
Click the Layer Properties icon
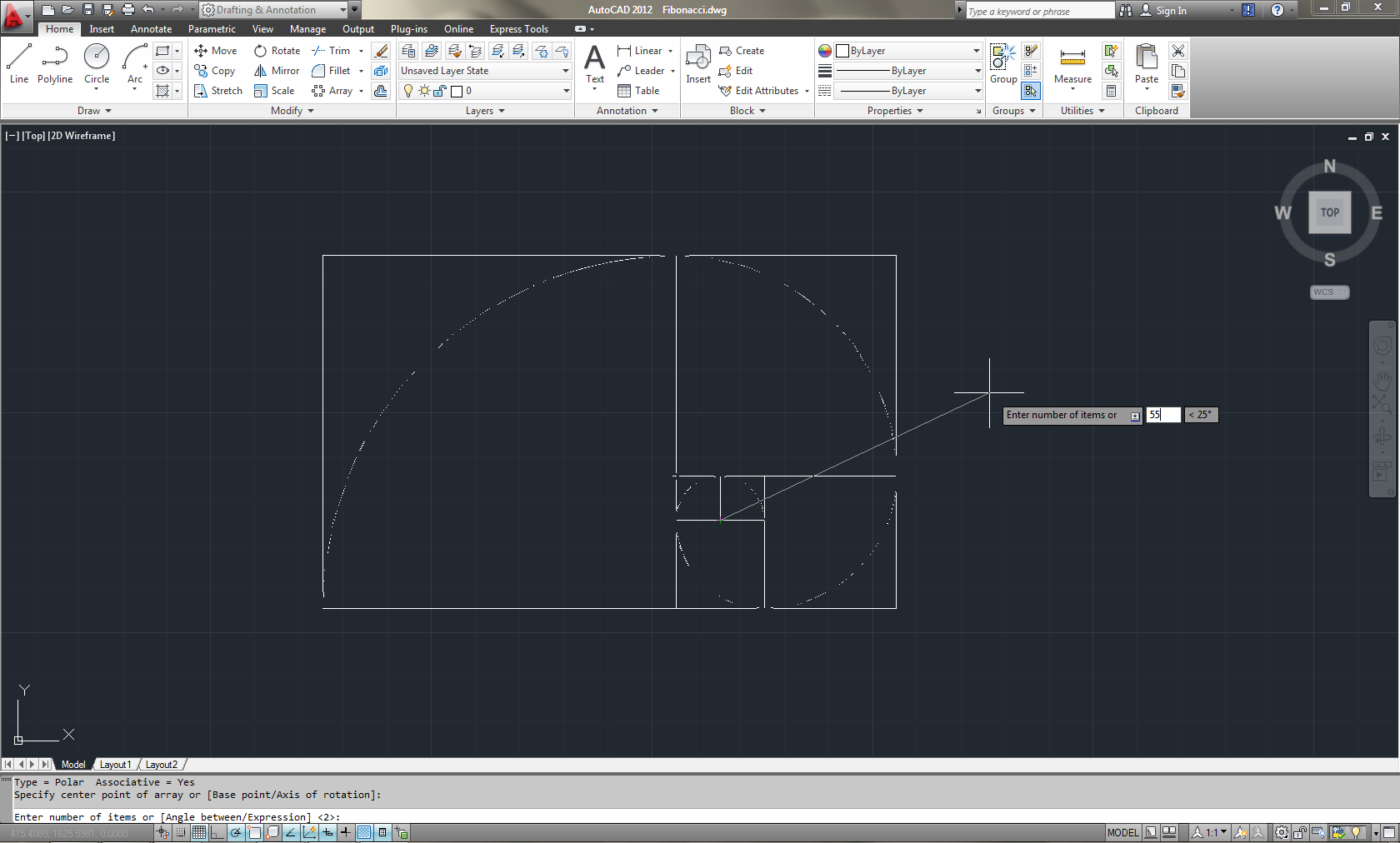click(408, 51)
